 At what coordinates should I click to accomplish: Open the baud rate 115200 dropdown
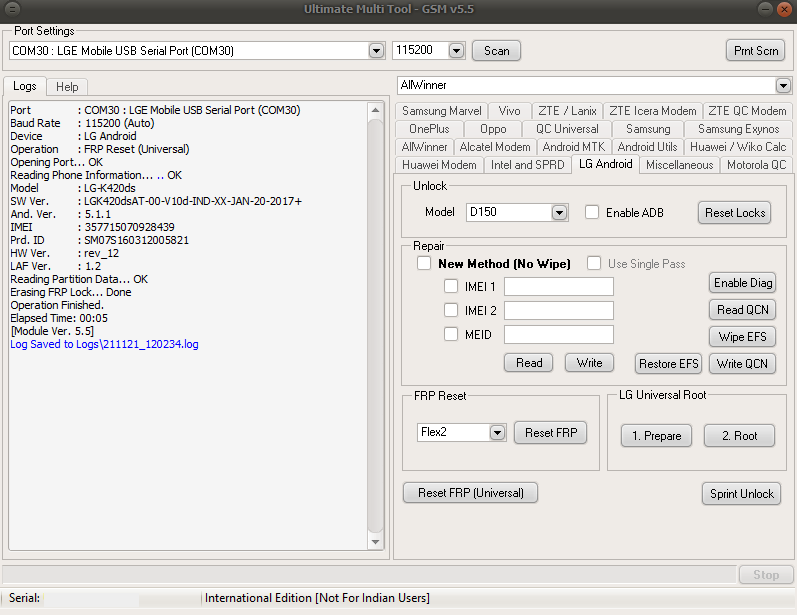coord(456,50)
